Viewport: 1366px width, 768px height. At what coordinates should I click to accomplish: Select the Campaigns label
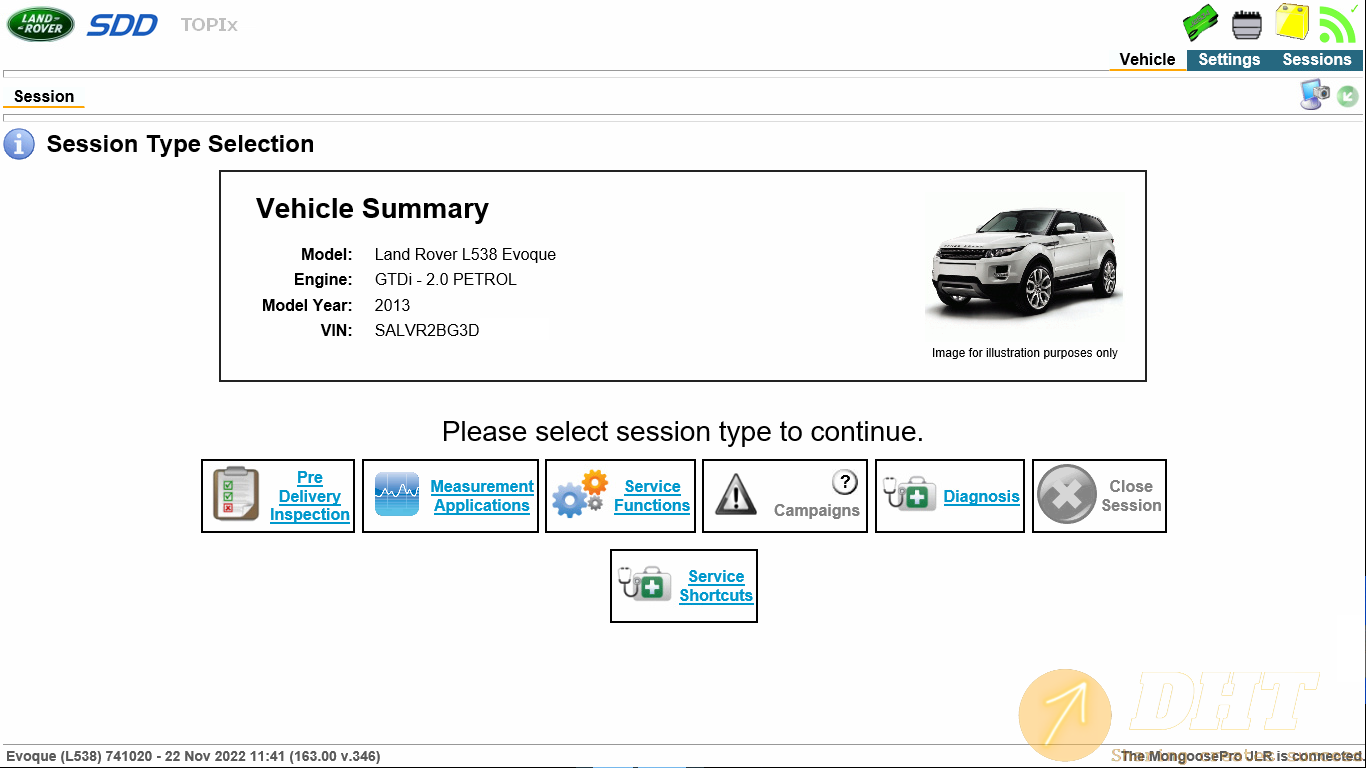tap(817, 510)
